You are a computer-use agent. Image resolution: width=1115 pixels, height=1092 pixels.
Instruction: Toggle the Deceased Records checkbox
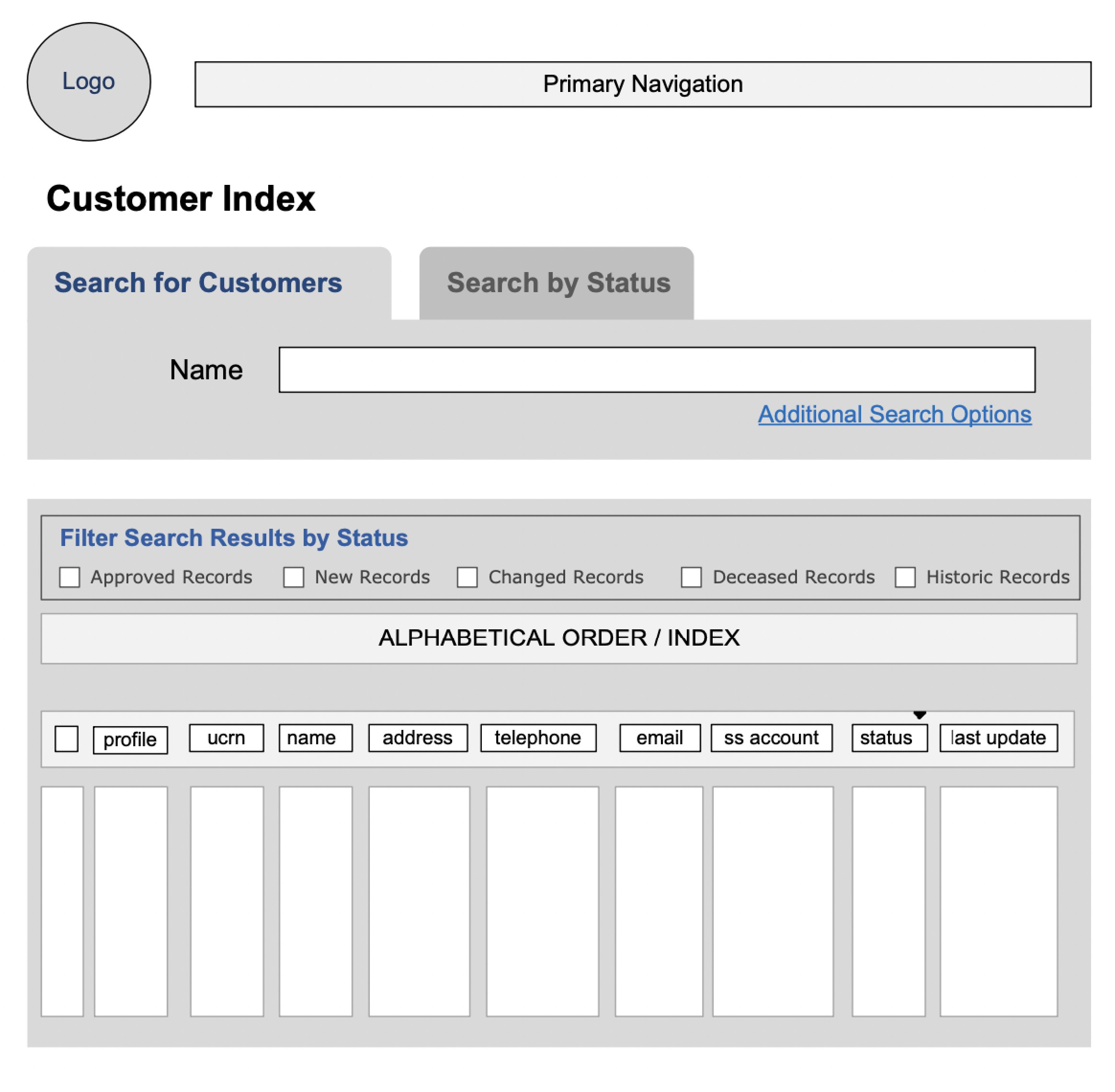[x=691, y=576]
